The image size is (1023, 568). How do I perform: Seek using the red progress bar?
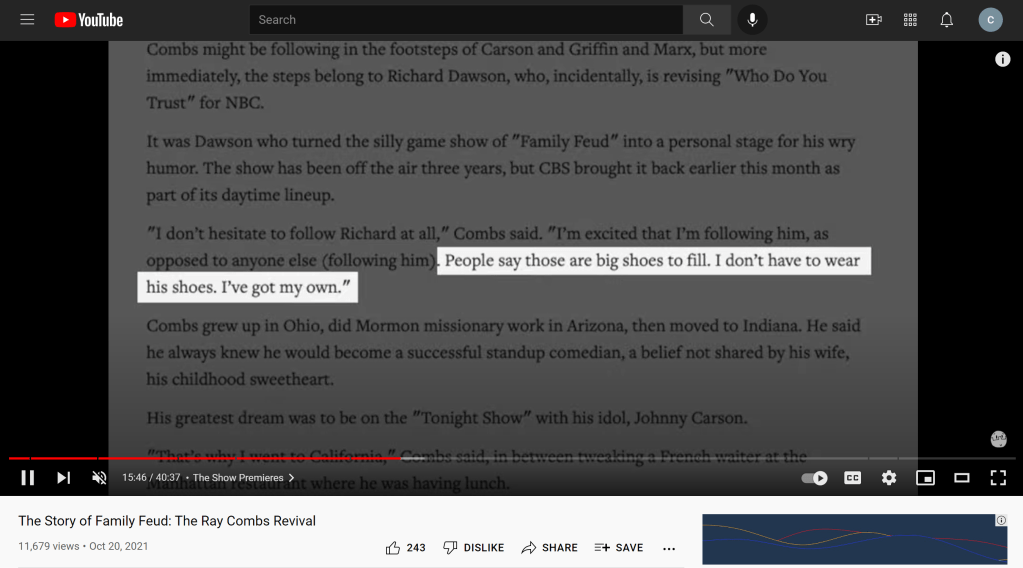coord(200,458)
